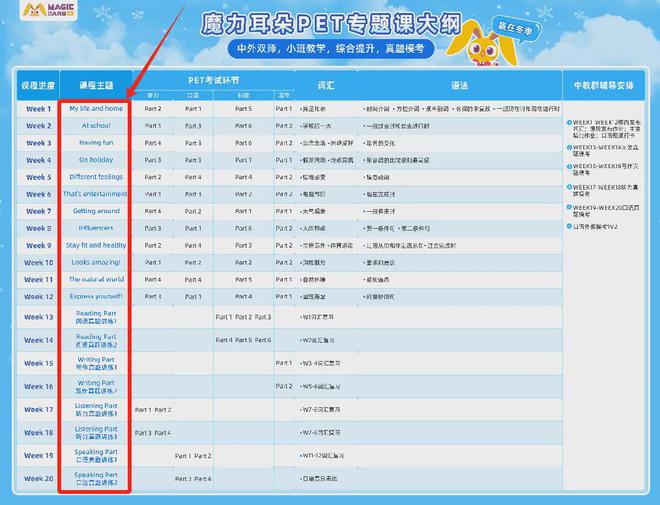The image size is (660, 505).
Task: Select the topic 'Getting around'
Action: click(x=96, y=211)
